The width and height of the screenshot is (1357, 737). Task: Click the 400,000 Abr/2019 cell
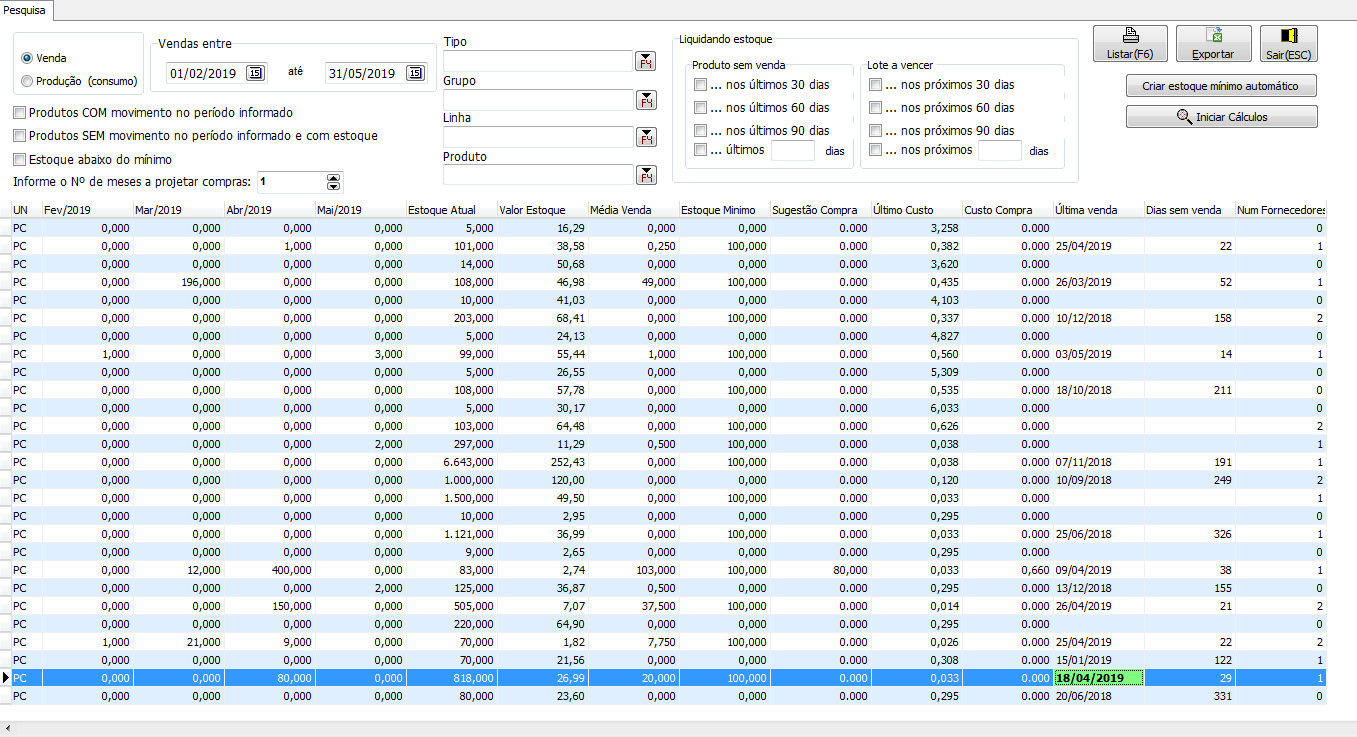[269, 570]
